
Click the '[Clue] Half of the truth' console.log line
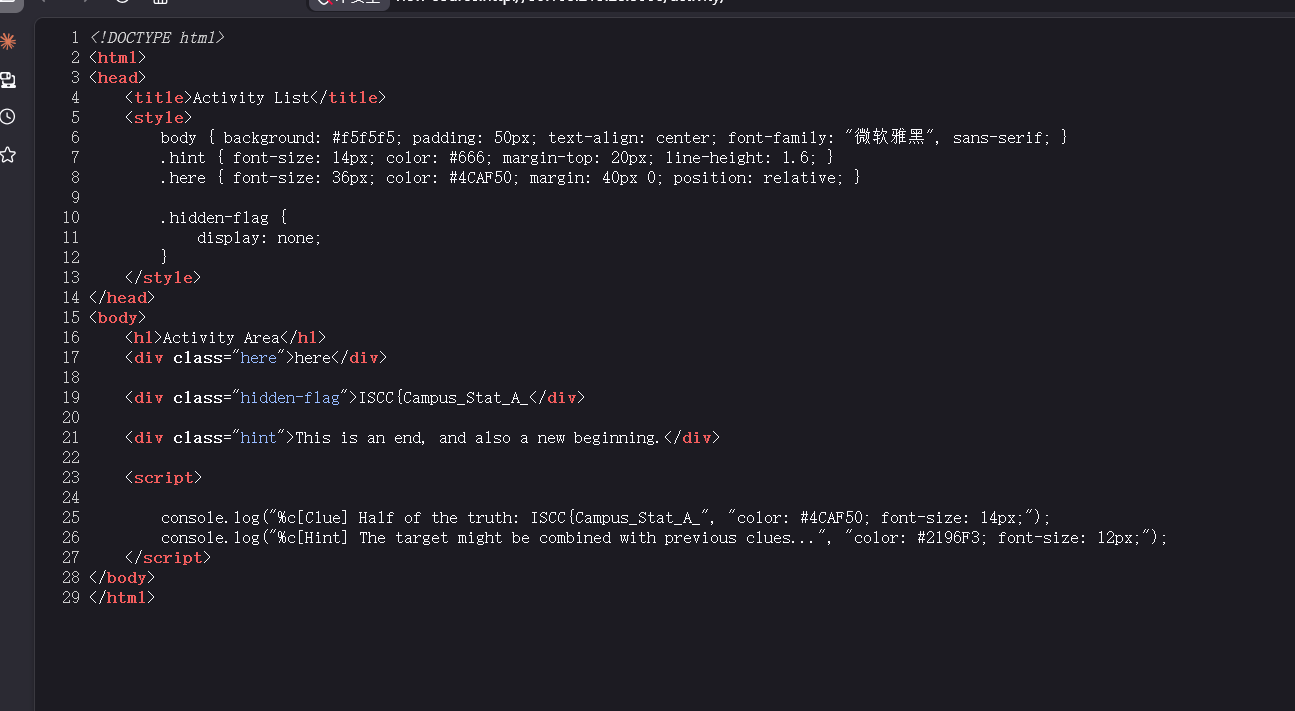tap(606, 518)
